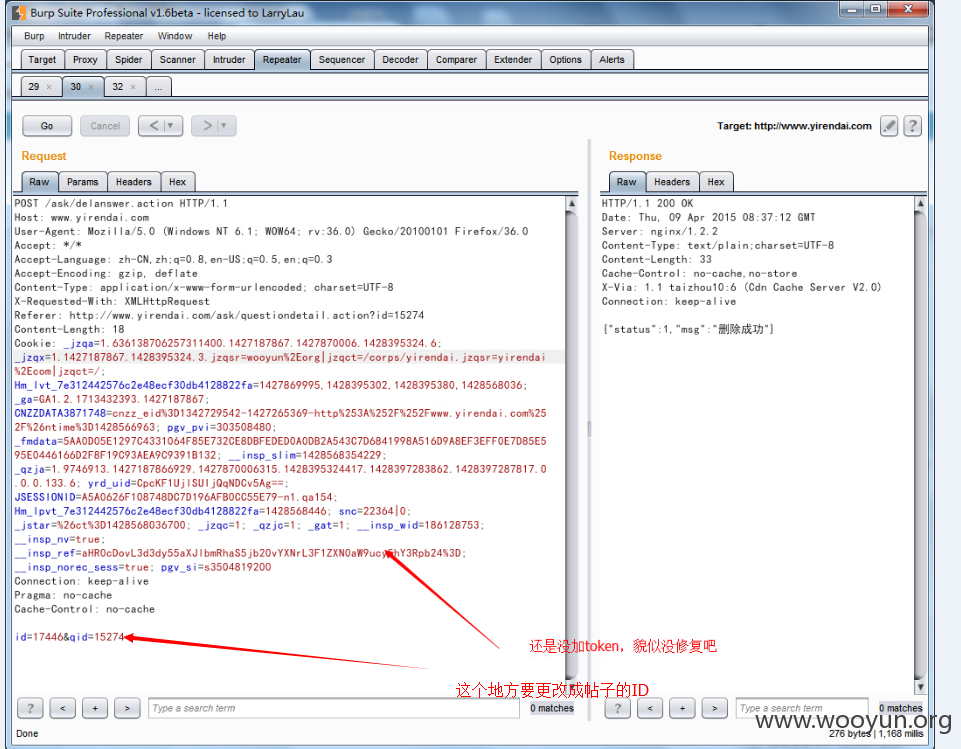Click the POST /ask/delanswer.action request line
Screen dimensions: 961x749
point(121,203)
